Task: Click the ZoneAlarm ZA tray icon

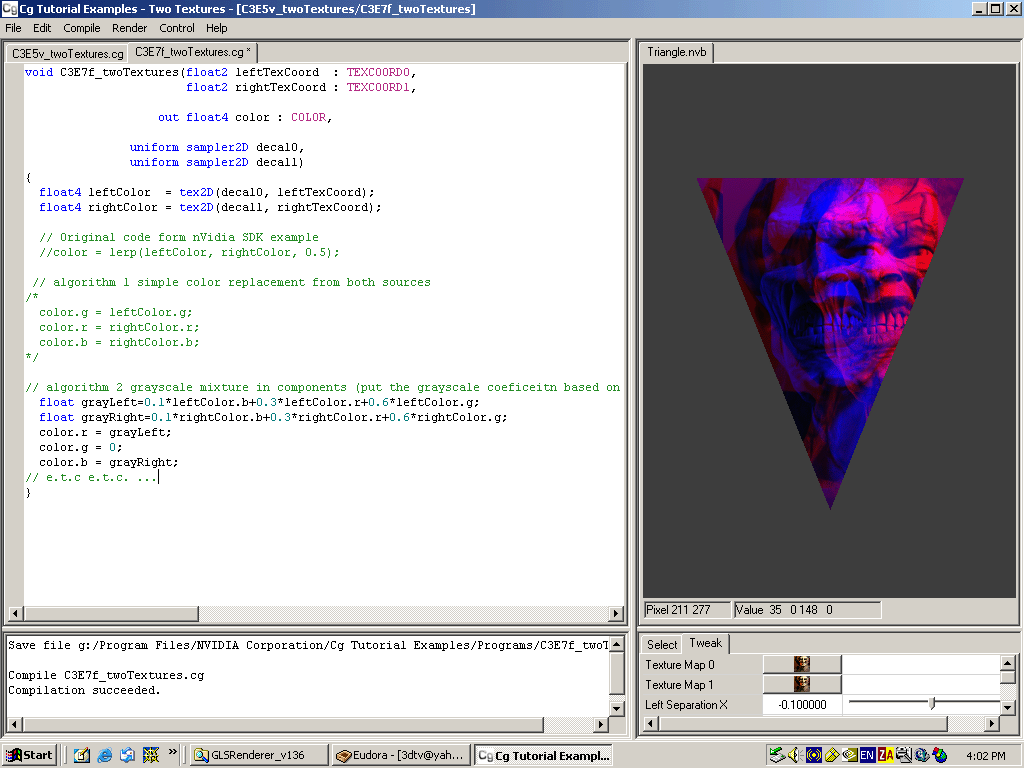Action: click(886, 755)
